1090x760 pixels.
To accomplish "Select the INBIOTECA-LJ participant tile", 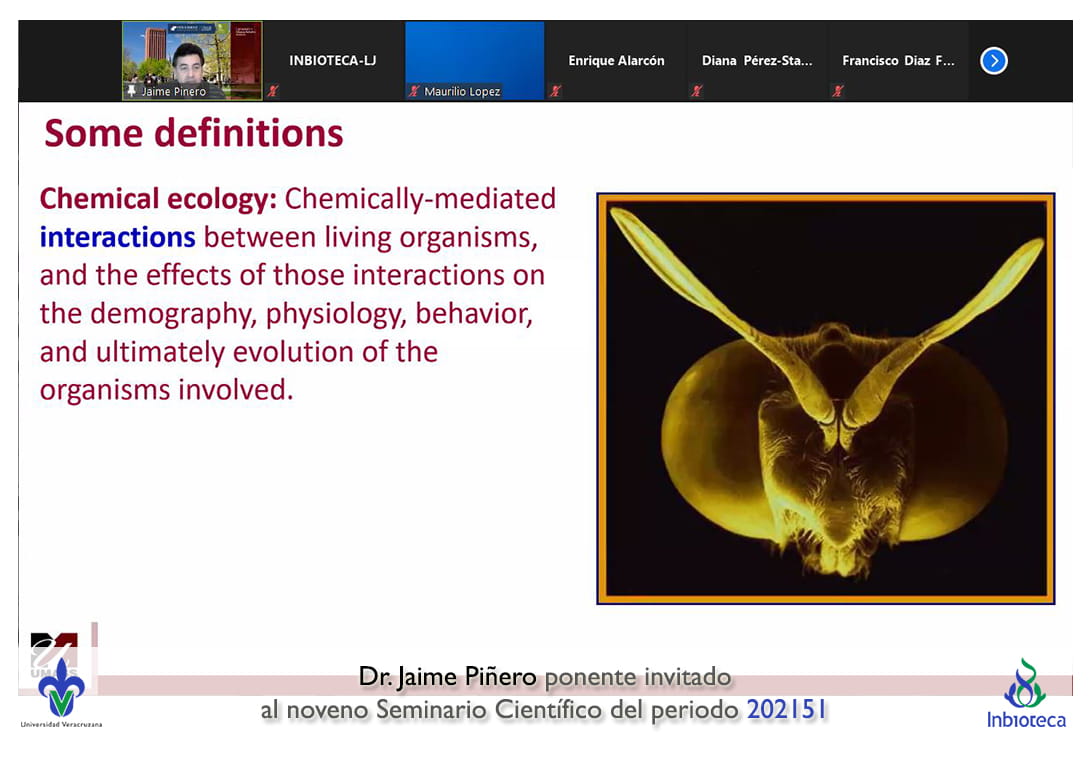I will tap(332, 61).
